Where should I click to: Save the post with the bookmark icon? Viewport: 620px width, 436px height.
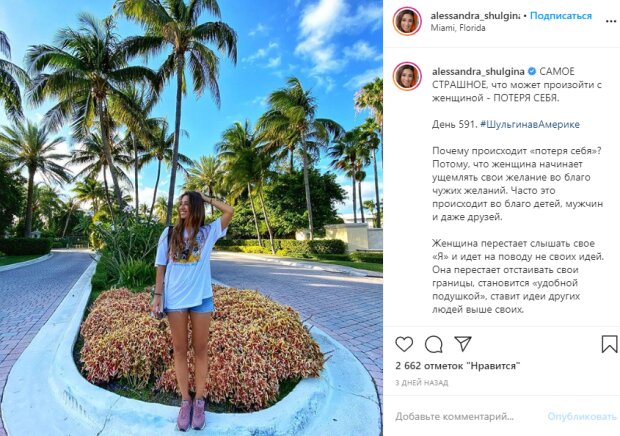click(x=609, y=344)
